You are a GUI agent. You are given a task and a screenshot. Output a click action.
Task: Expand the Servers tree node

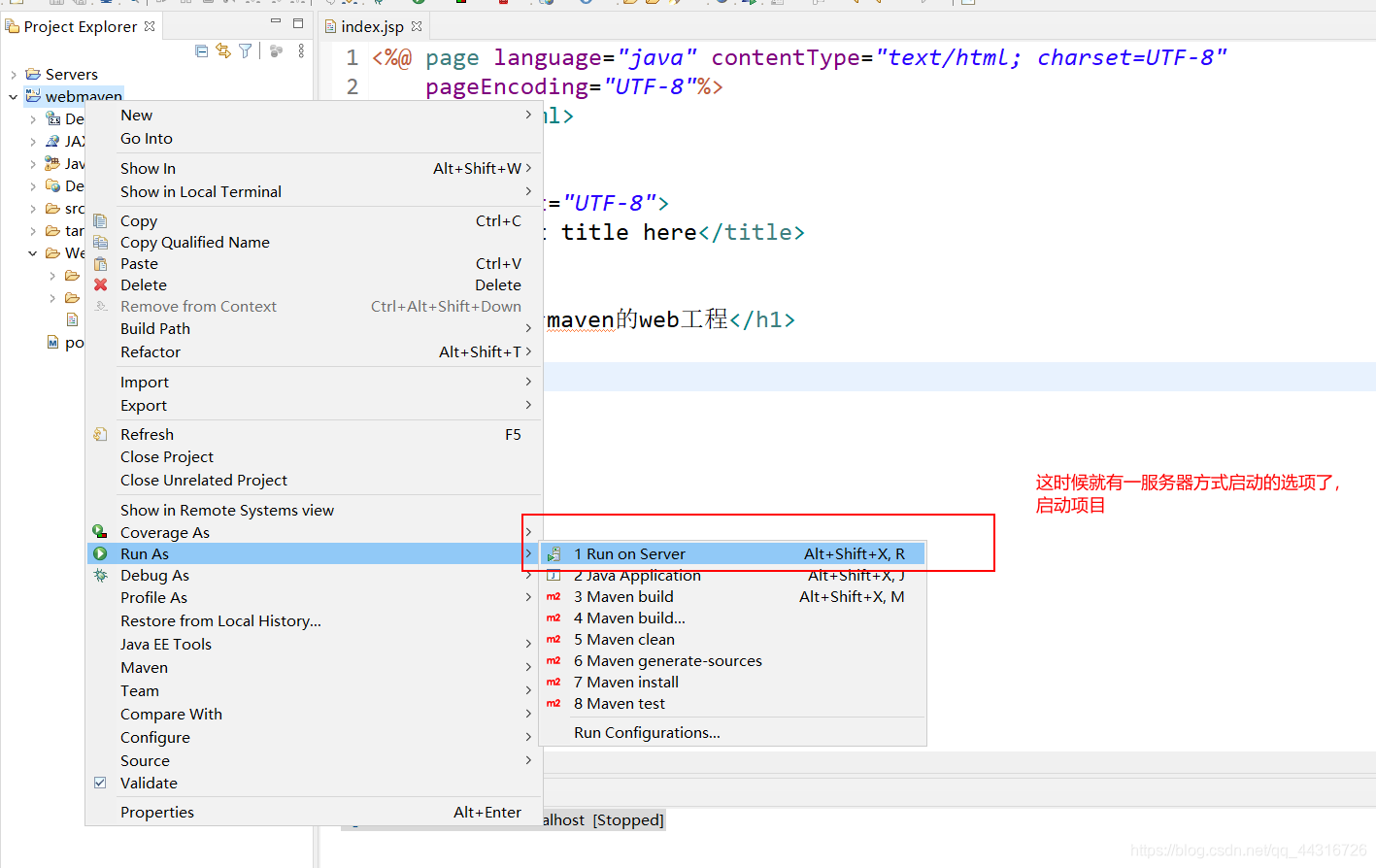point(13,74)
